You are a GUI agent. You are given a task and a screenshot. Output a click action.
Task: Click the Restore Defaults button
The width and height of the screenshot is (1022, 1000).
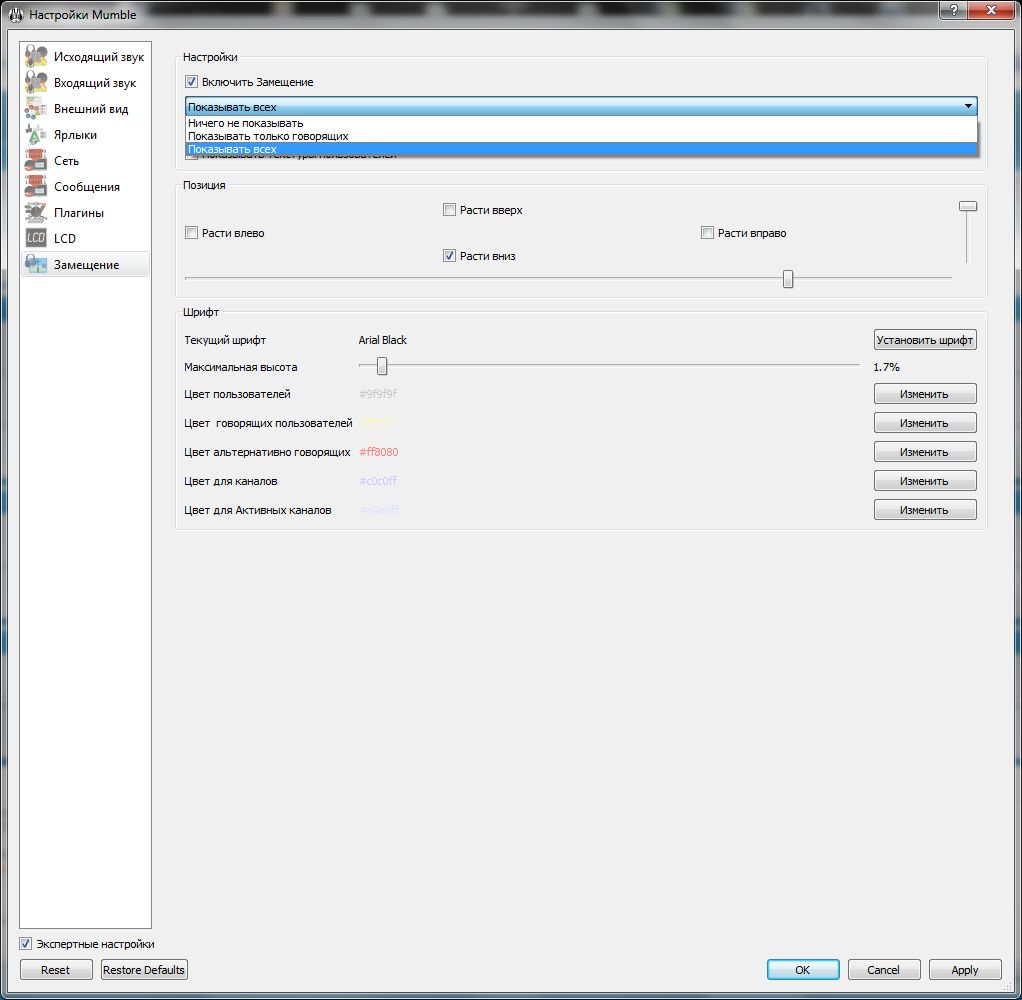click(x=144, y=970)
